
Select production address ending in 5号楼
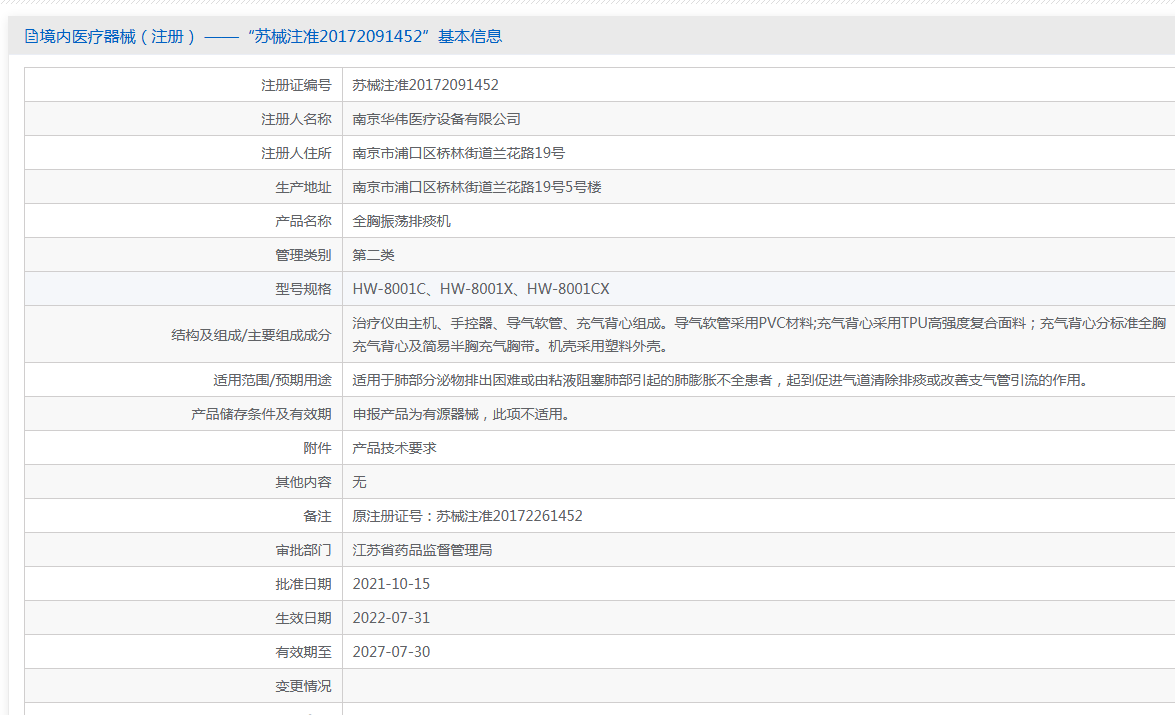pos(477,187)
